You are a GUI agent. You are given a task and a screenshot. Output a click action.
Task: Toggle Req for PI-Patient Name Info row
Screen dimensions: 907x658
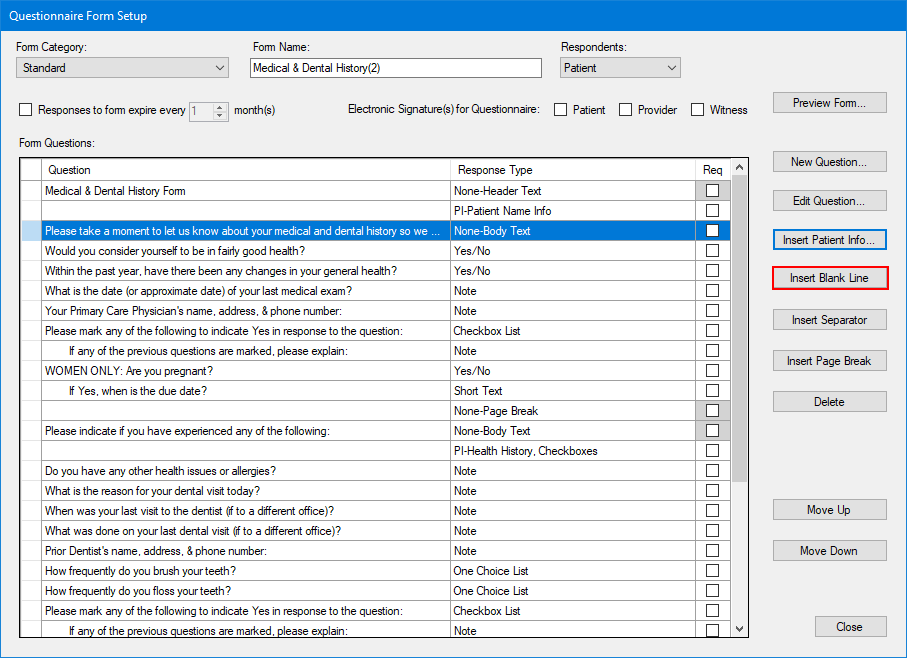713,210
